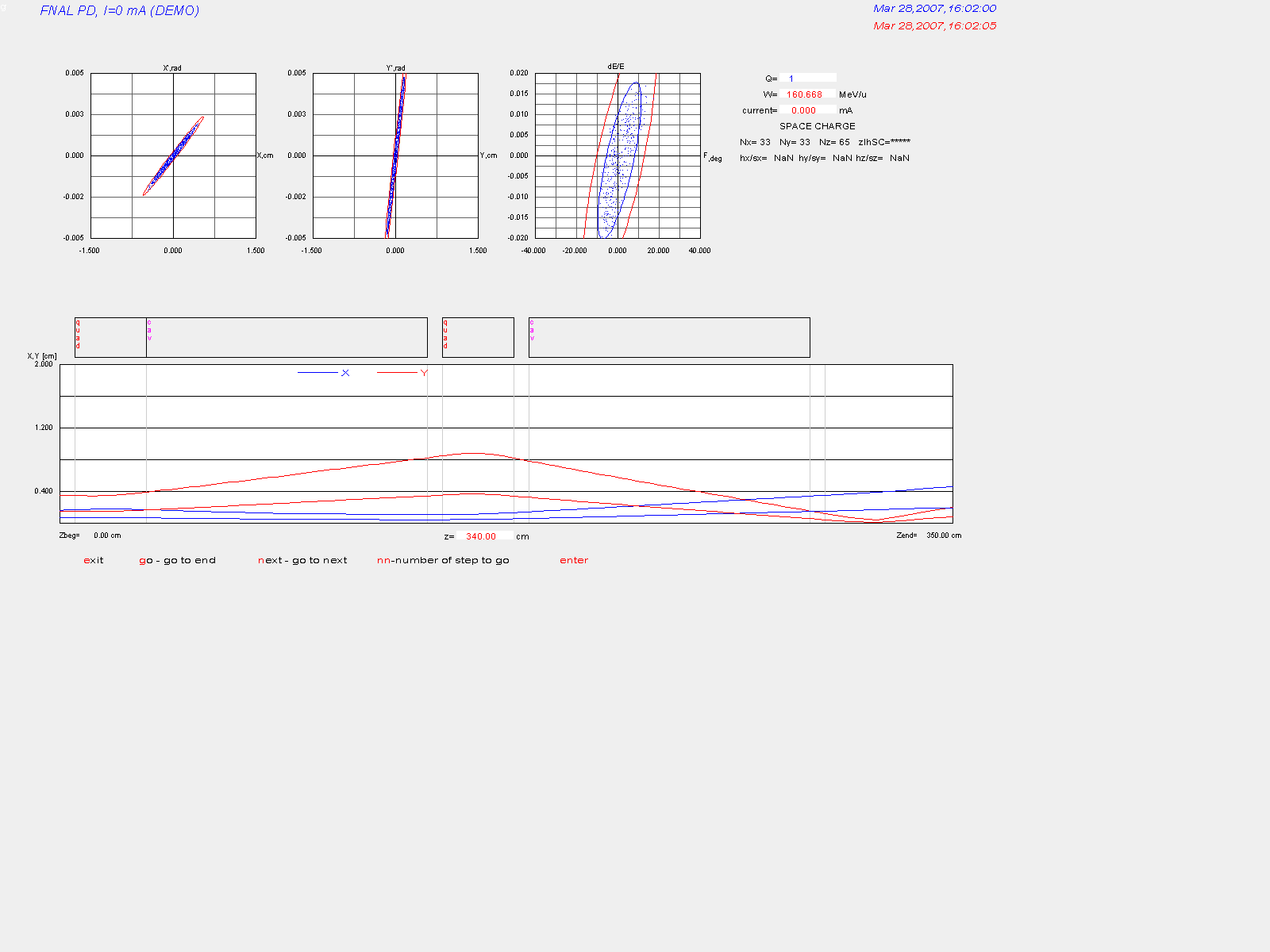Click the 'hz/sz= NaN' value

(883, 158)
